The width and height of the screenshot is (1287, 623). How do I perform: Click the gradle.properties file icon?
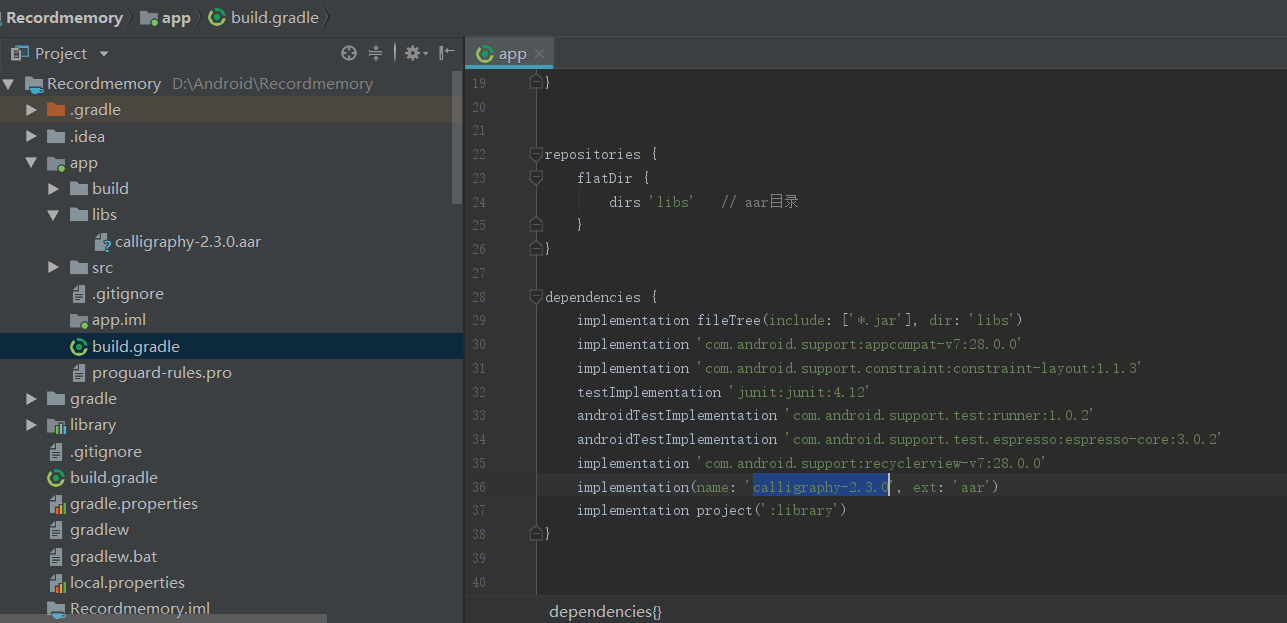[56, 504]
